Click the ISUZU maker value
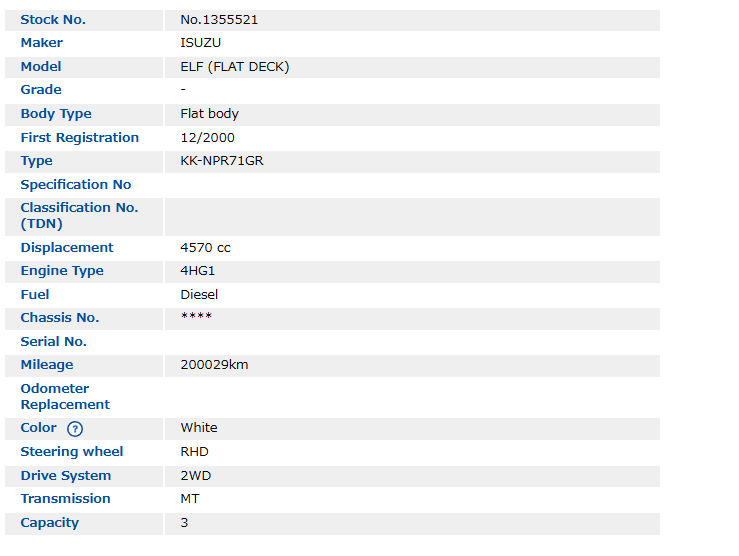Viewport: 739px width, 556px height. click(201, 43)
